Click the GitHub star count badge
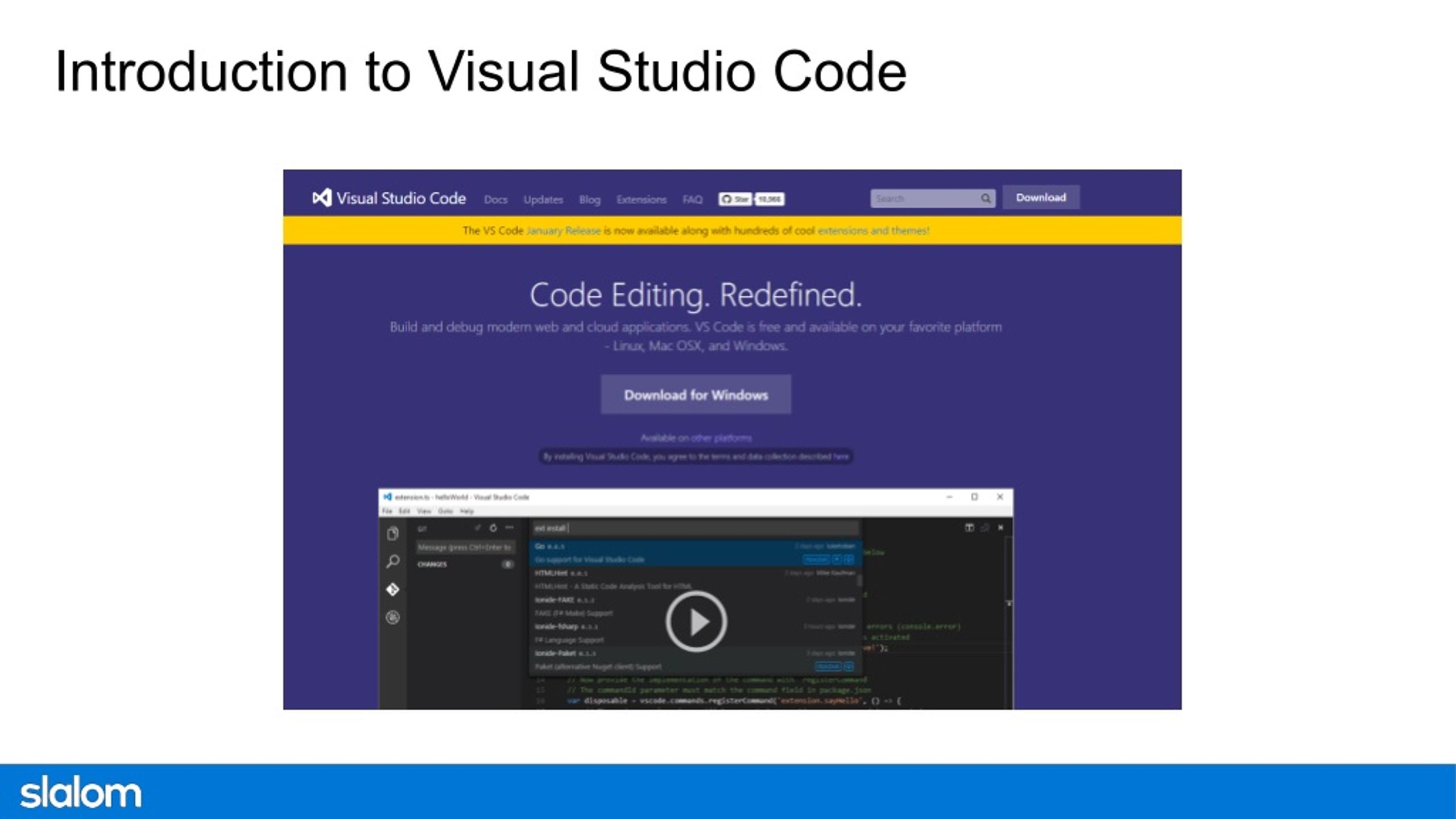Screen dimensions: 1456x819 tap(770, 199)
